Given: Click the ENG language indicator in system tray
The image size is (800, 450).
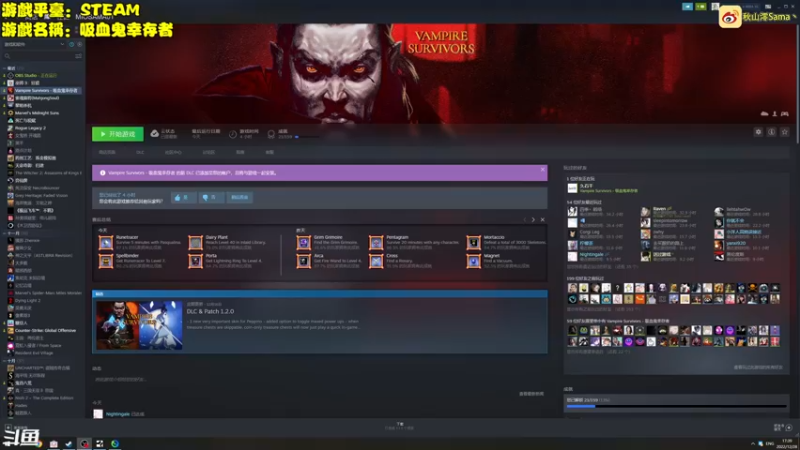Looking at the screenshot, I should pyautogui.click(x=770, y=443).
